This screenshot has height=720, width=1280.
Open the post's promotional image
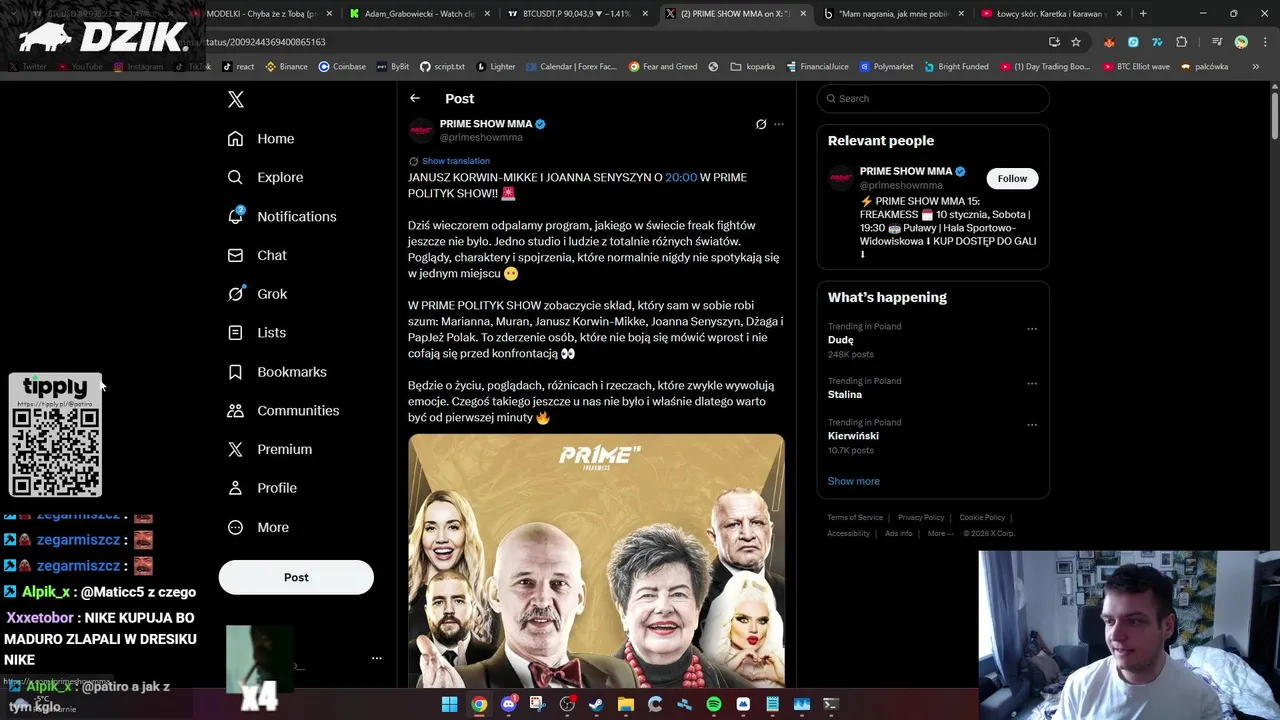pyautogui.click(x=596, y=560)
